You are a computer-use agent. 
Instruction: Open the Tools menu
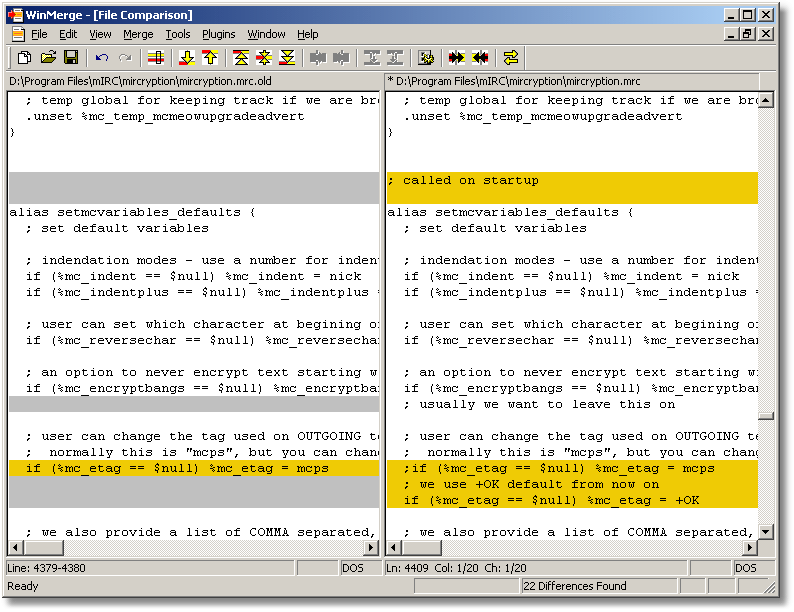pos(178,34)
